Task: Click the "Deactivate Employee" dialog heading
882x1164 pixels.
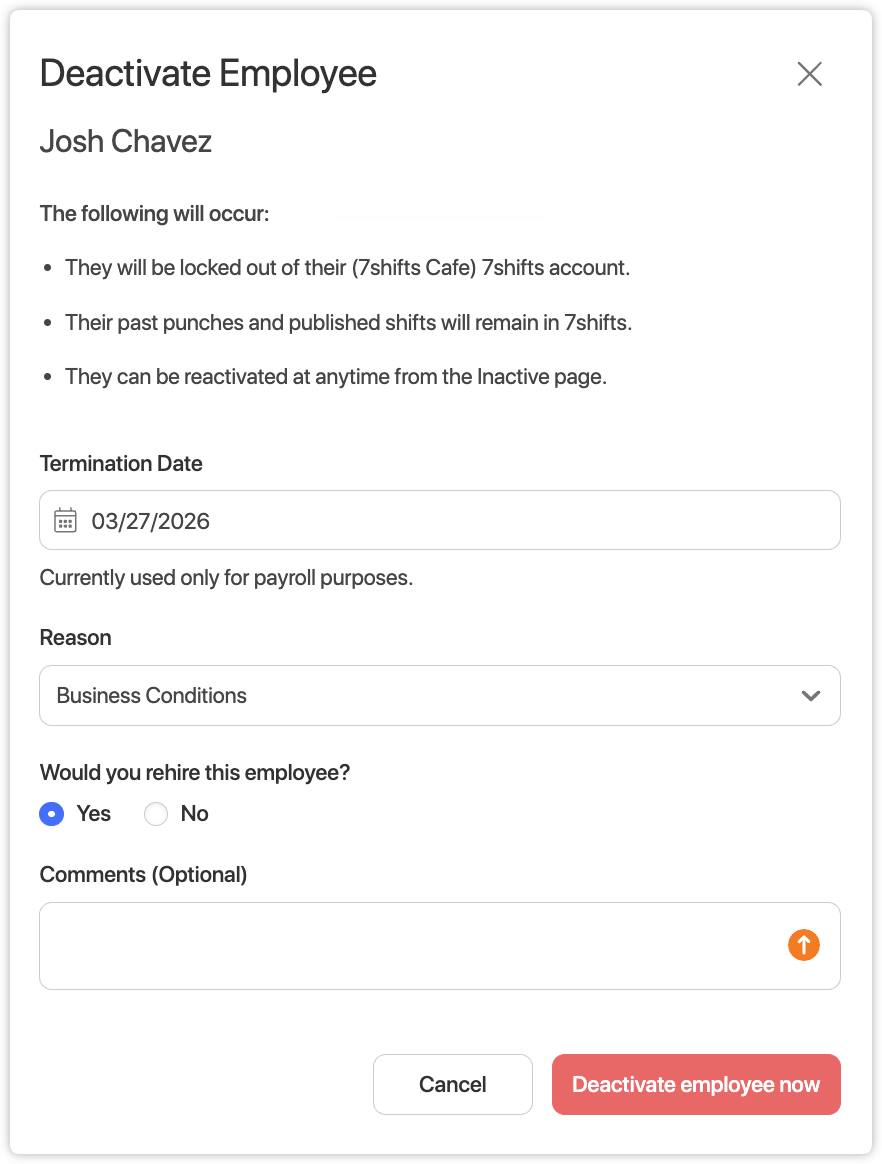Action: (x=208, y=74)
